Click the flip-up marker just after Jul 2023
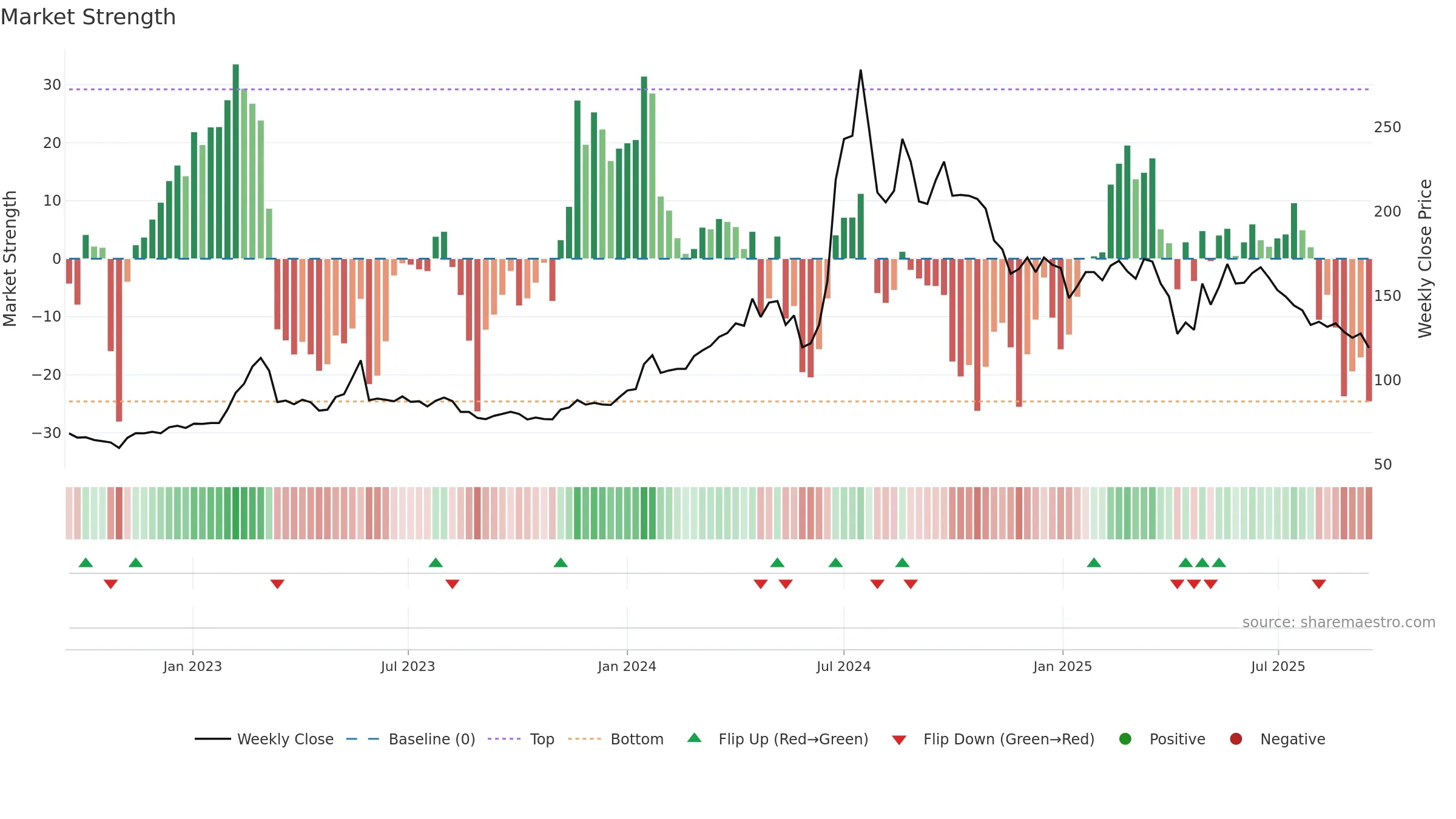 [x=436, y=562]
